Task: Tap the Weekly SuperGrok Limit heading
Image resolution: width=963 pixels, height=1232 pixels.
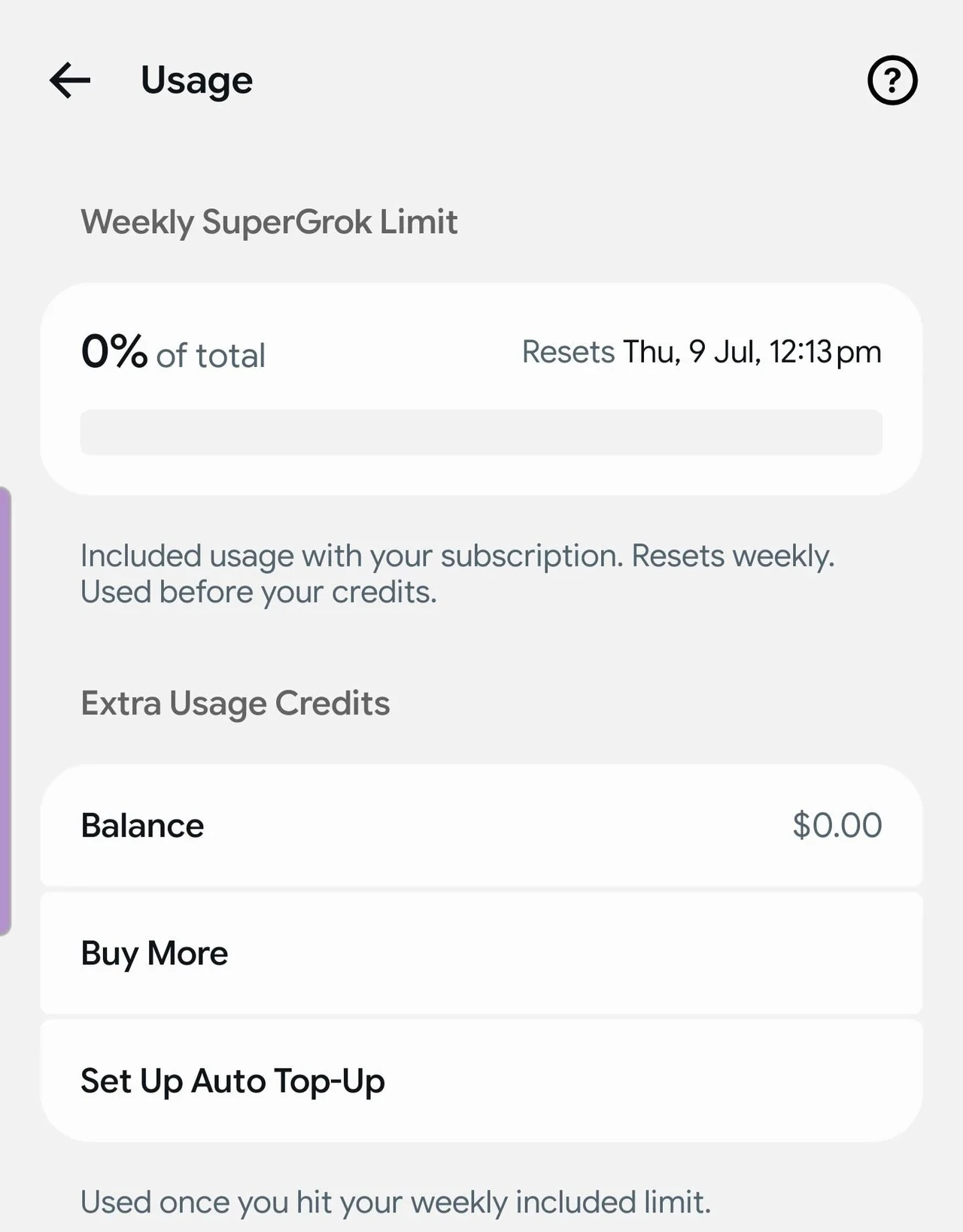Action: click(x=269, y=223)
